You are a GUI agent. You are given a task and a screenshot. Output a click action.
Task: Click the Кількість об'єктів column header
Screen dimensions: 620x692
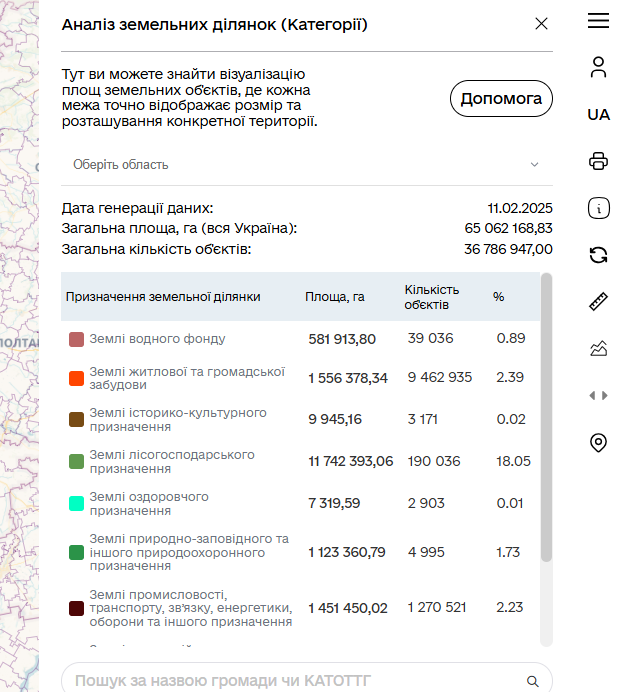tap(432, 297)
